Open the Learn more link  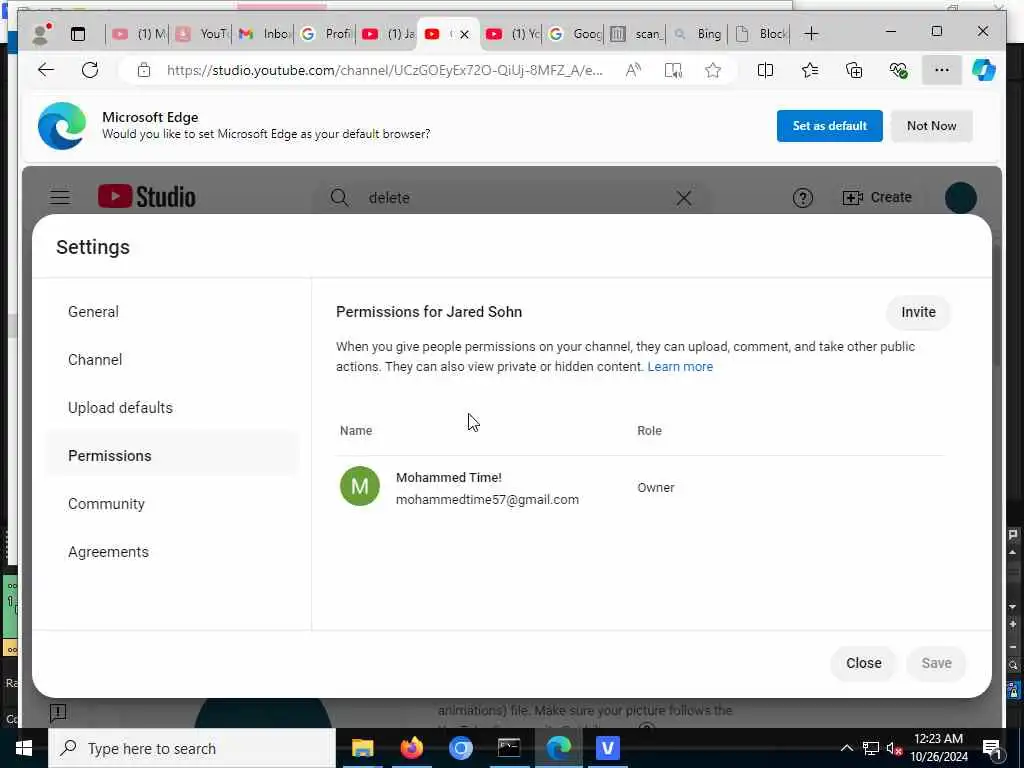point(680,366)
